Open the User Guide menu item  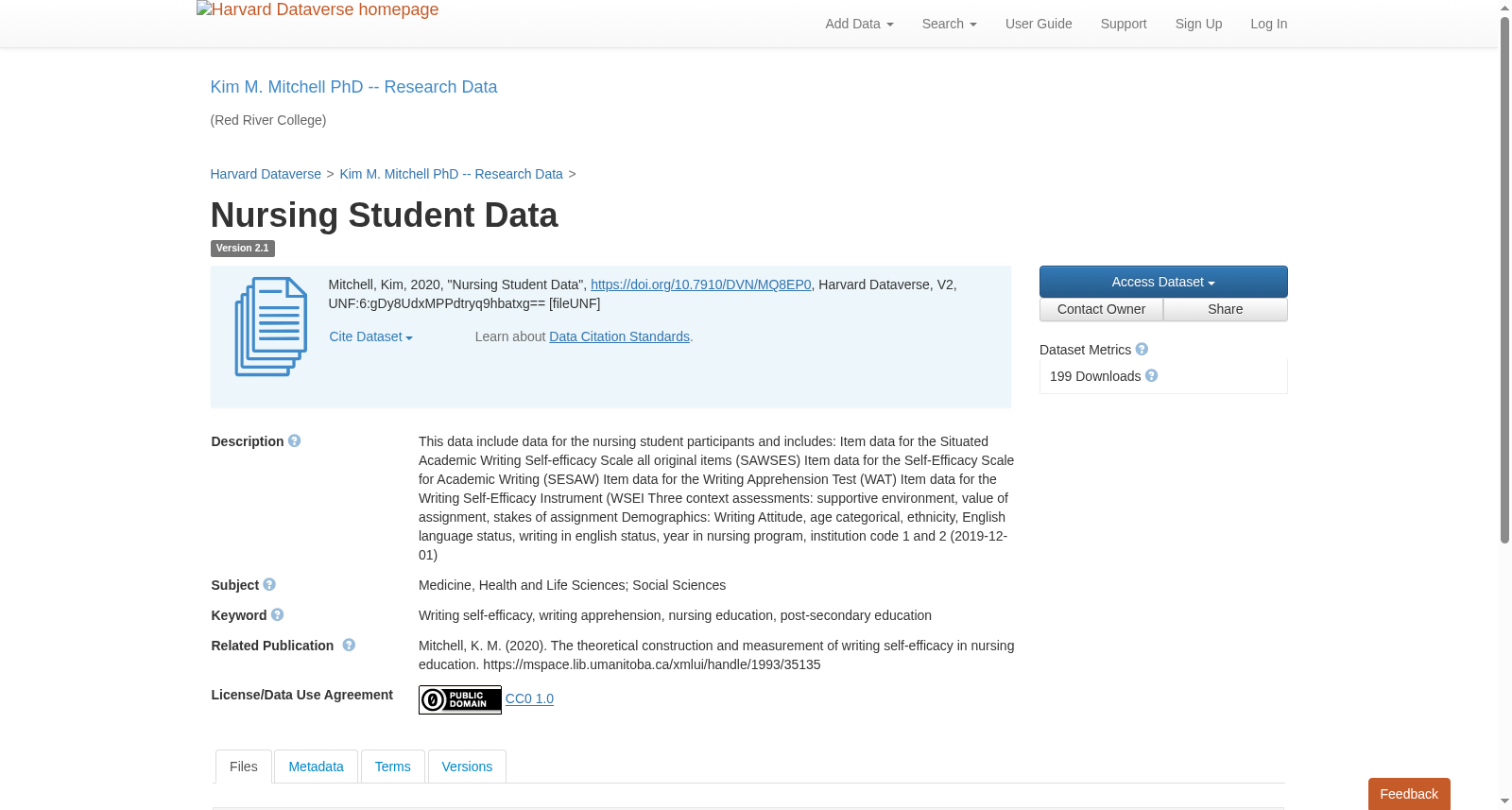1039,24
